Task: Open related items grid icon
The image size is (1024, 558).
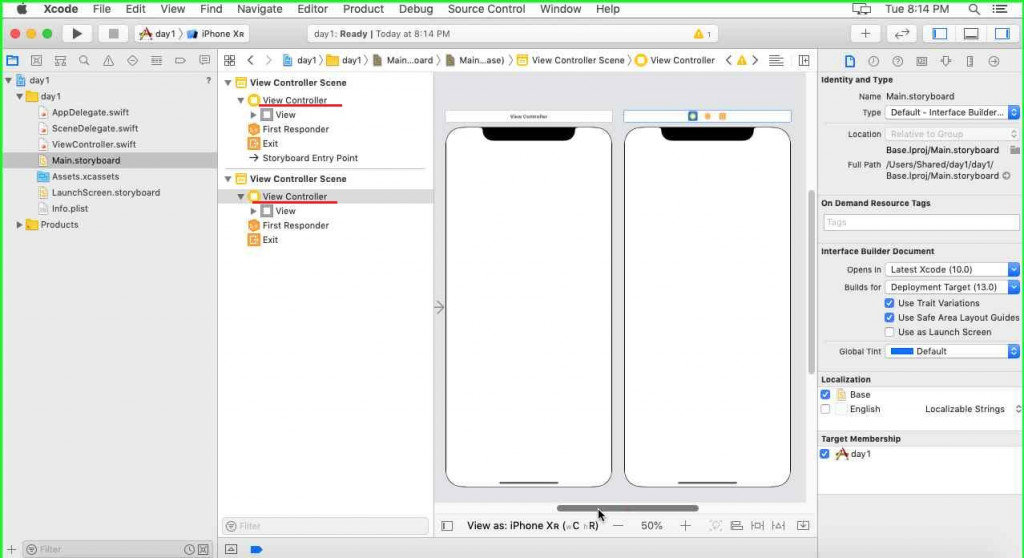Action: coord(229,60)
